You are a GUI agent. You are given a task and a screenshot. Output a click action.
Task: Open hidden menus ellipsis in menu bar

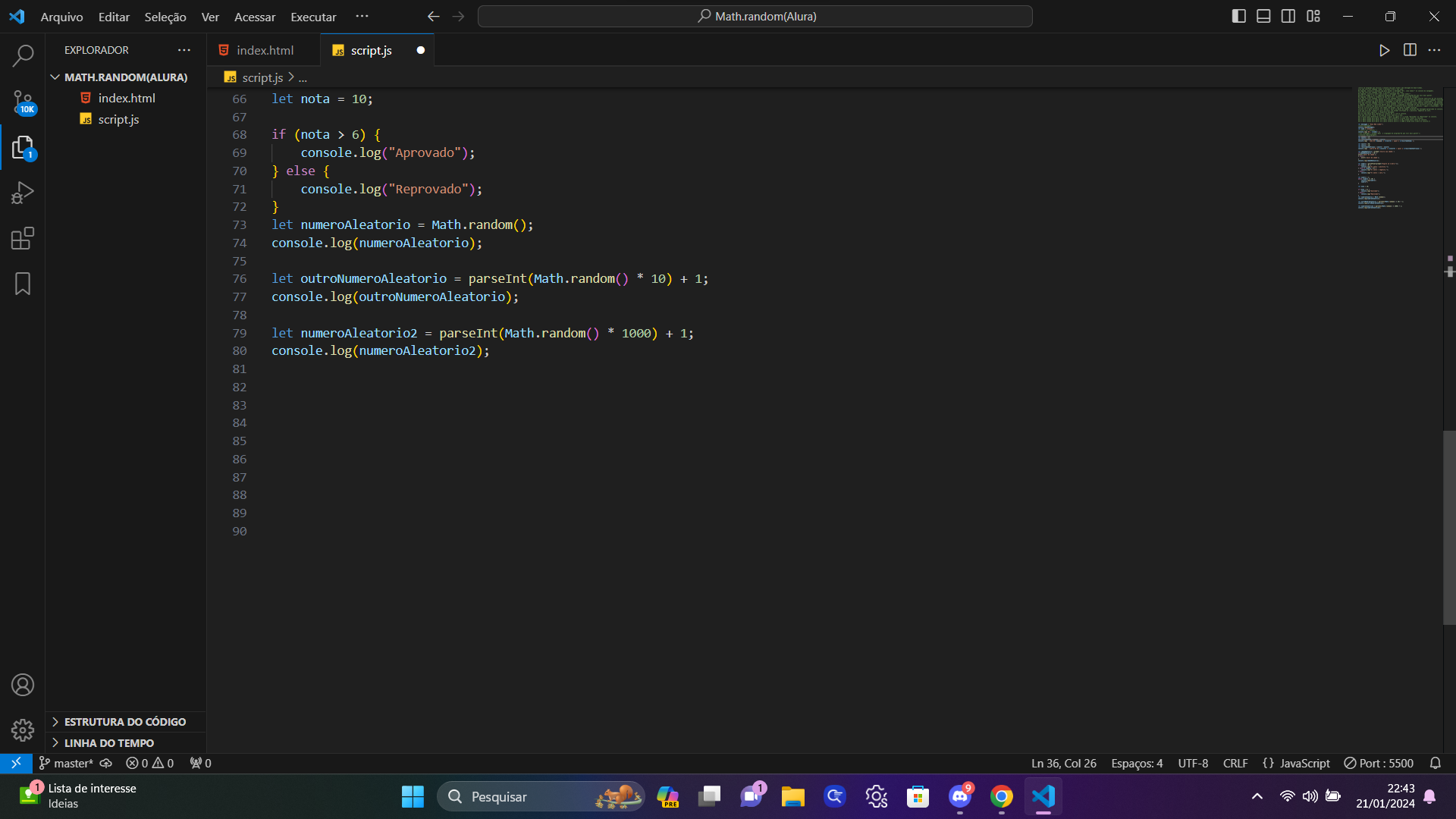point(362,16)
